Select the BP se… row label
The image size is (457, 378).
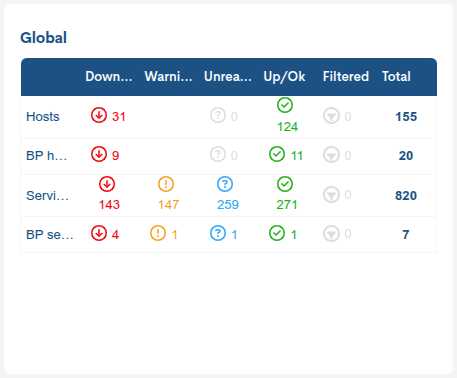pos(50,235)
